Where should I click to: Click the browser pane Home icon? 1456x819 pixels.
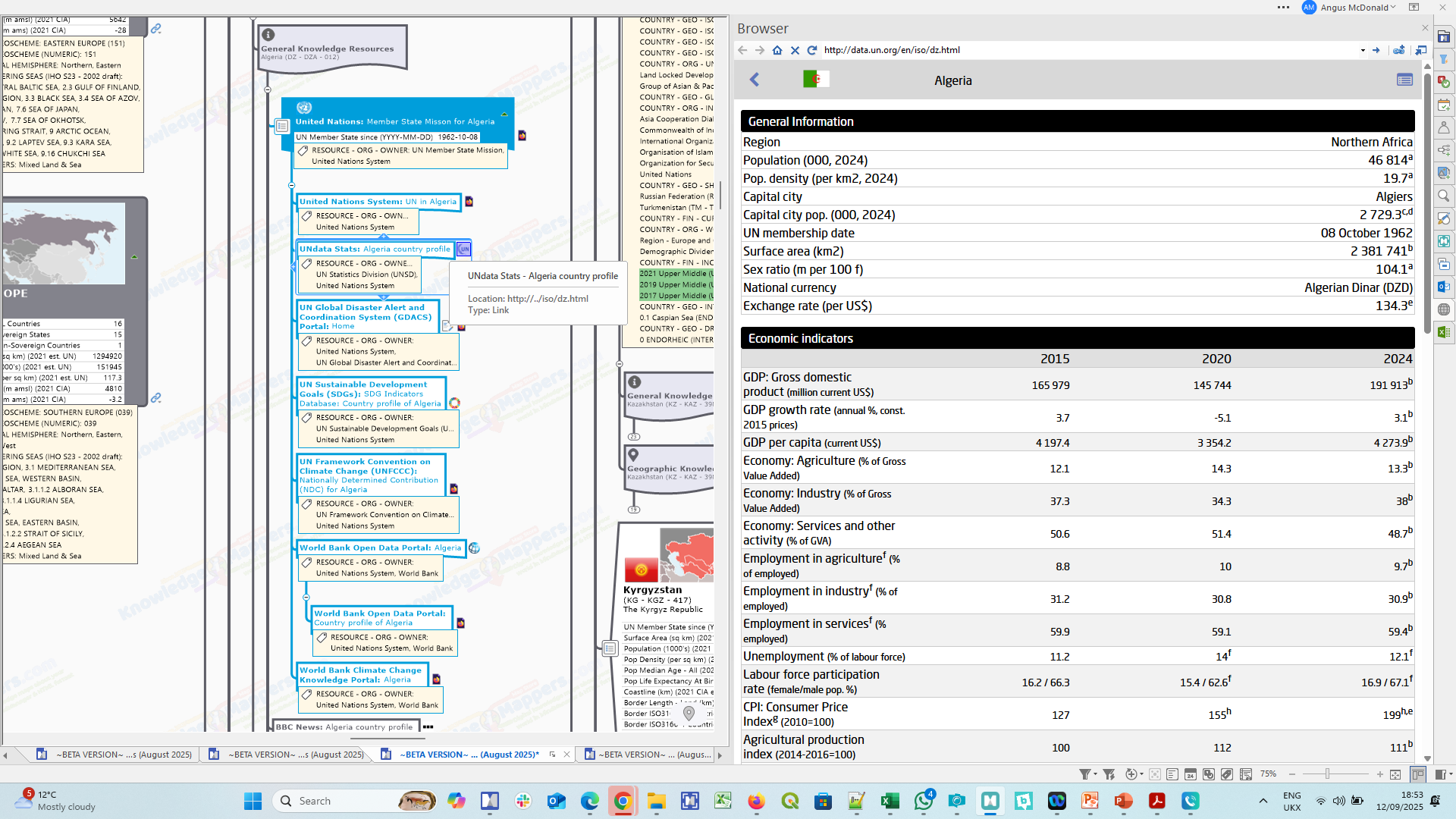tap(777, 50)
